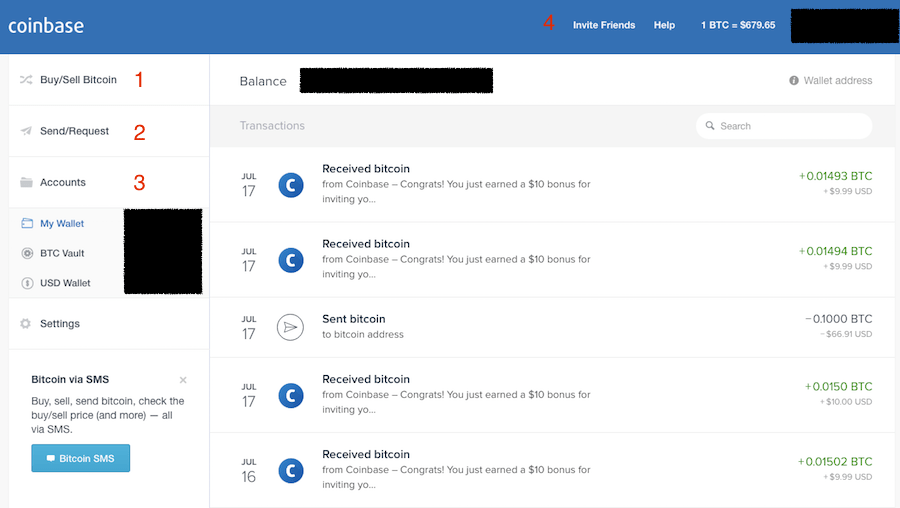The image size is (900, 508).
Task: Open the Accounts section
Action: pyautogui.click(x=109, y=183)
